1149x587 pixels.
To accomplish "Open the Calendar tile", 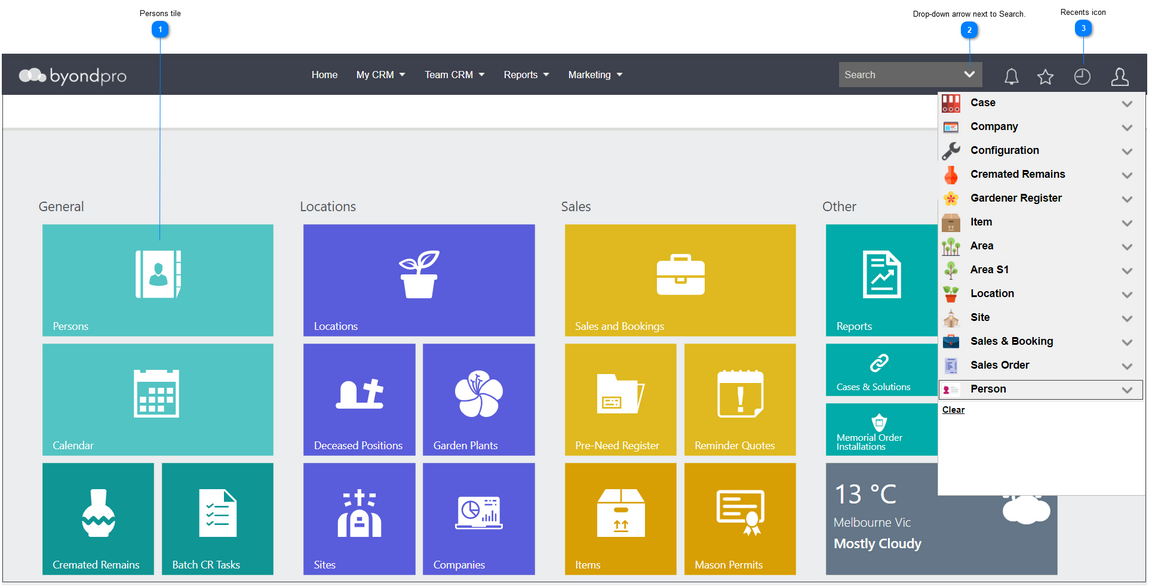I will [x=158, y=399].
